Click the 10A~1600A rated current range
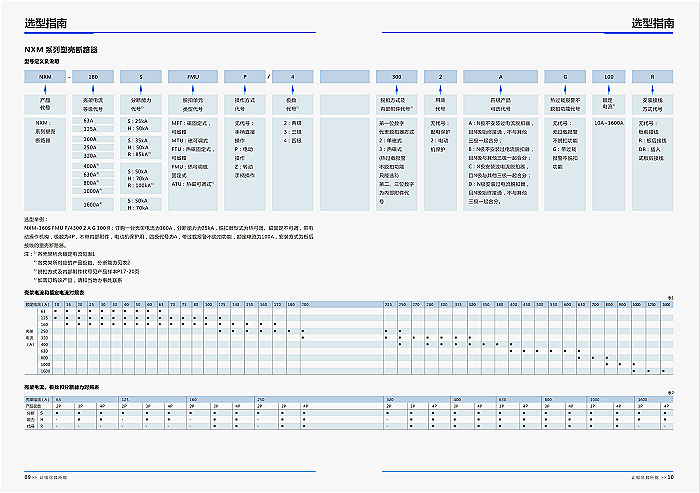The image size is (700, 493). click(608, 123)
